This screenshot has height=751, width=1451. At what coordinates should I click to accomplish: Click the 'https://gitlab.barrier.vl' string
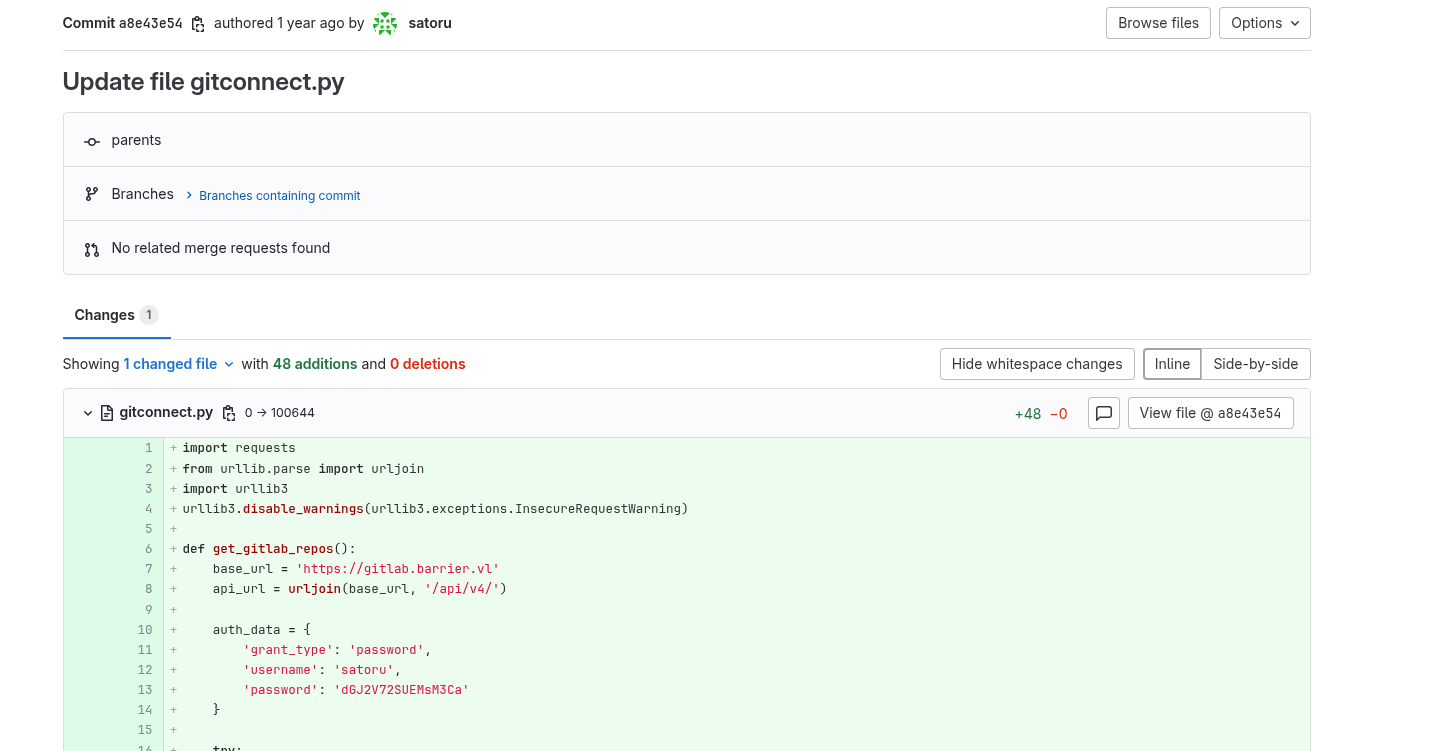398,569
